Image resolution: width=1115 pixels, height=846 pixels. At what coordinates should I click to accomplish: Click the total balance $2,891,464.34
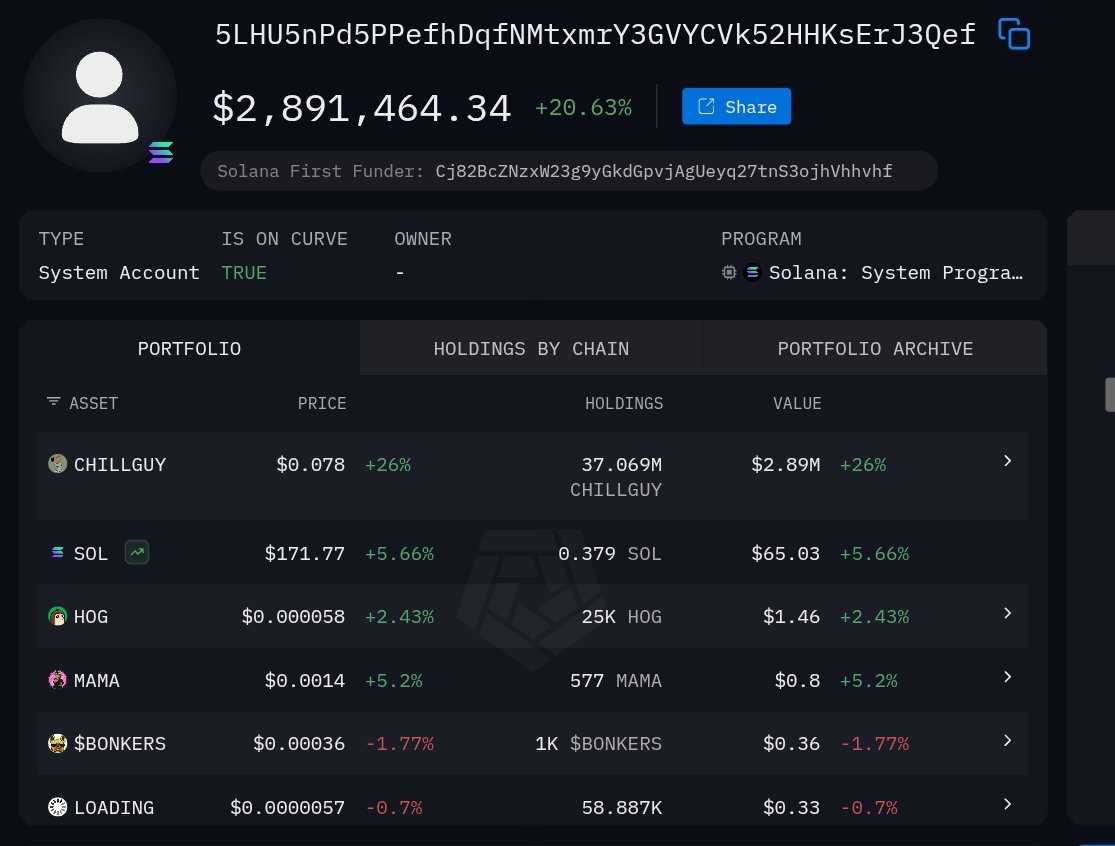pyautogui.click(x=362, y=109)
